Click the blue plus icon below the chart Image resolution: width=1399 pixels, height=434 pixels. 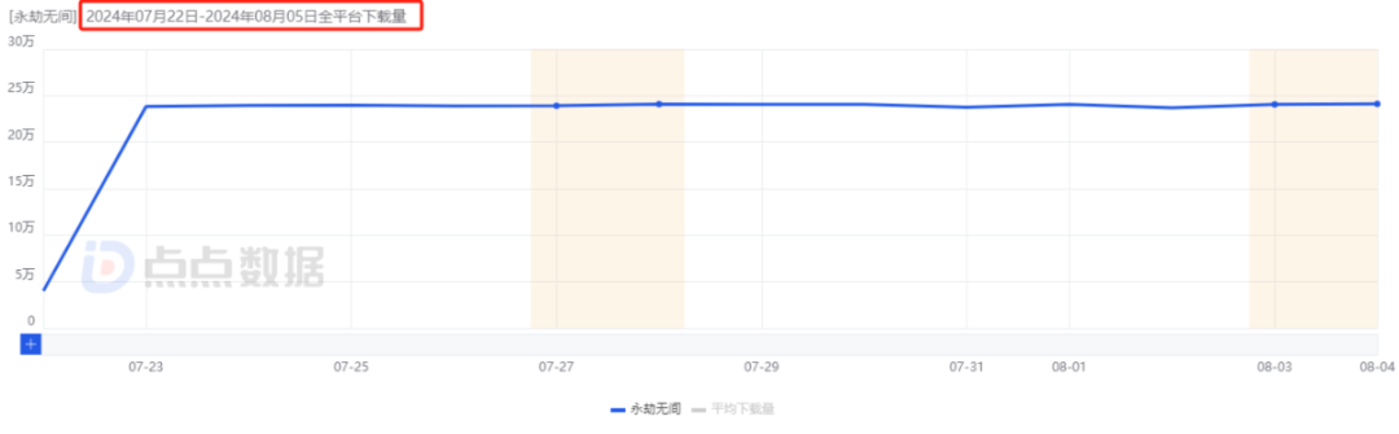(x=31, y=344)
